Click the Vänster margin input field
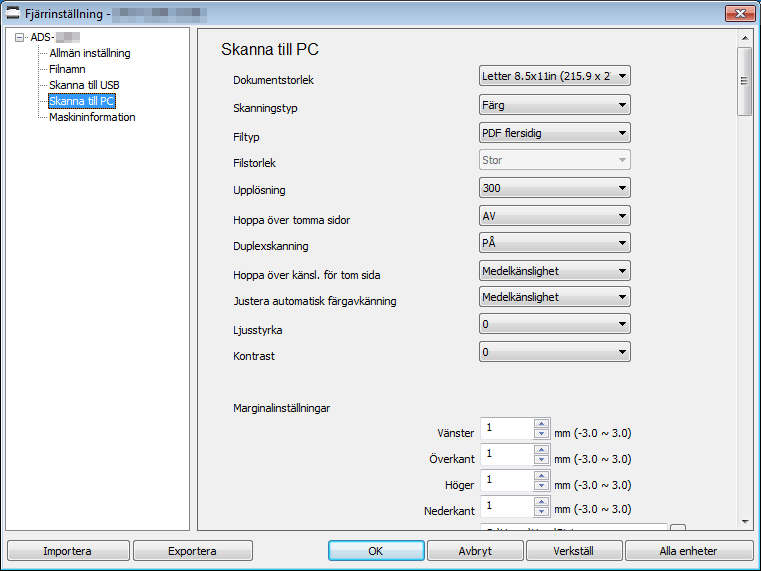This screenshot has width=761, height=571. pos(507,428)
